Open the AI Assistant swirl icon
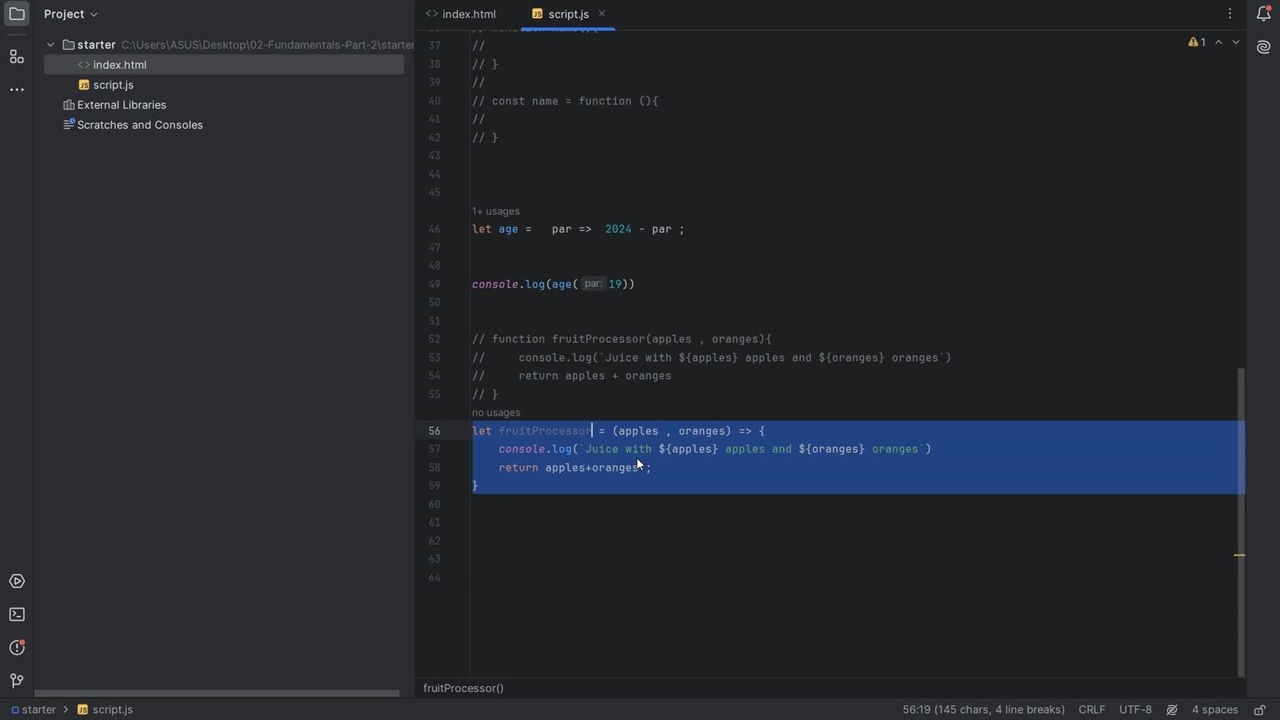Image resolution: width=1280 pixels, height=720 pixels. click(1263, 47)
